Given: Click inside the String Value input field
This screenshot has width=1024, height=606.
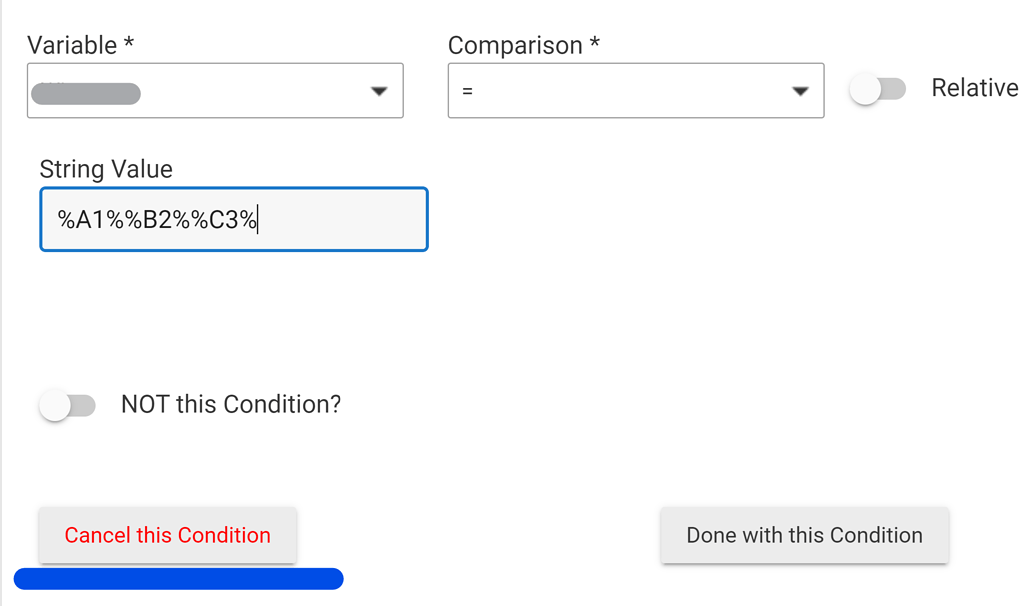Looking at the screenshot, I should (x=233, y=219).
